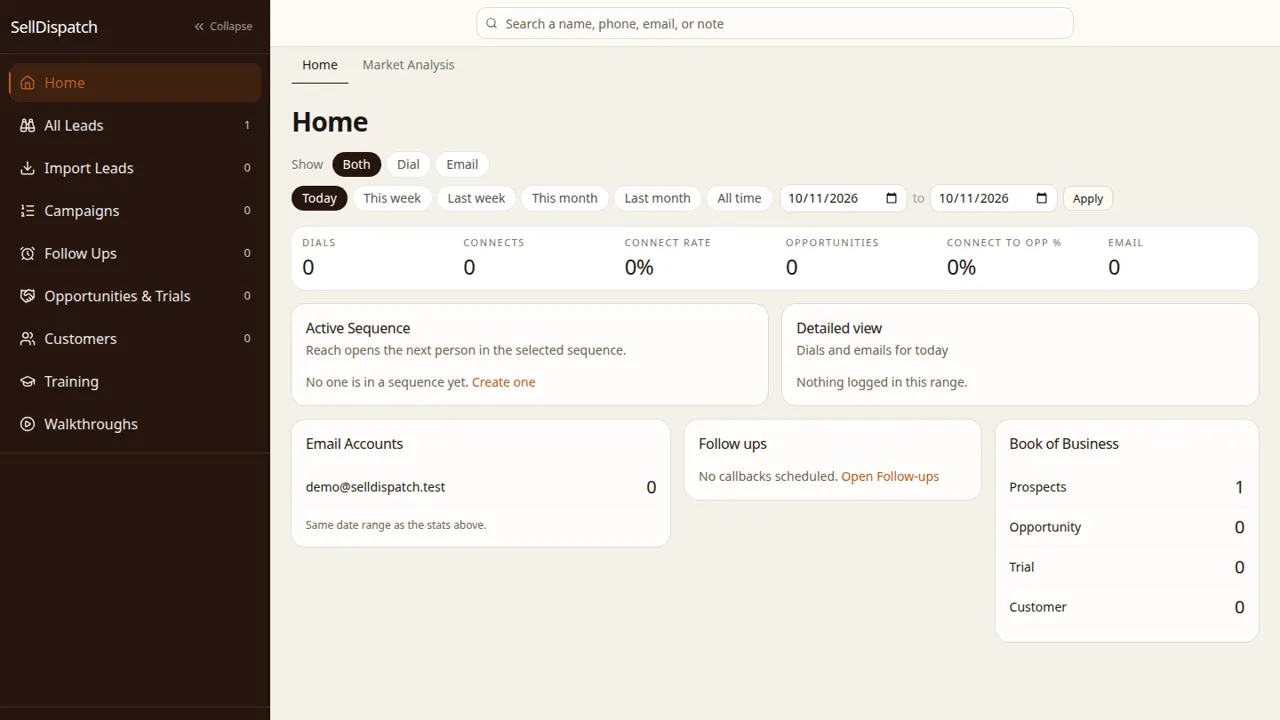Select the This month range

point(565,198)
